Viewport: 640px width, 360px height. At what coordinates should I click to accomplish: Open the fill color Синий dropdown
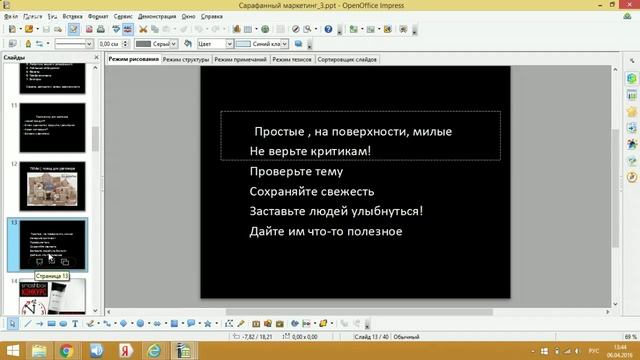[284, 44]
